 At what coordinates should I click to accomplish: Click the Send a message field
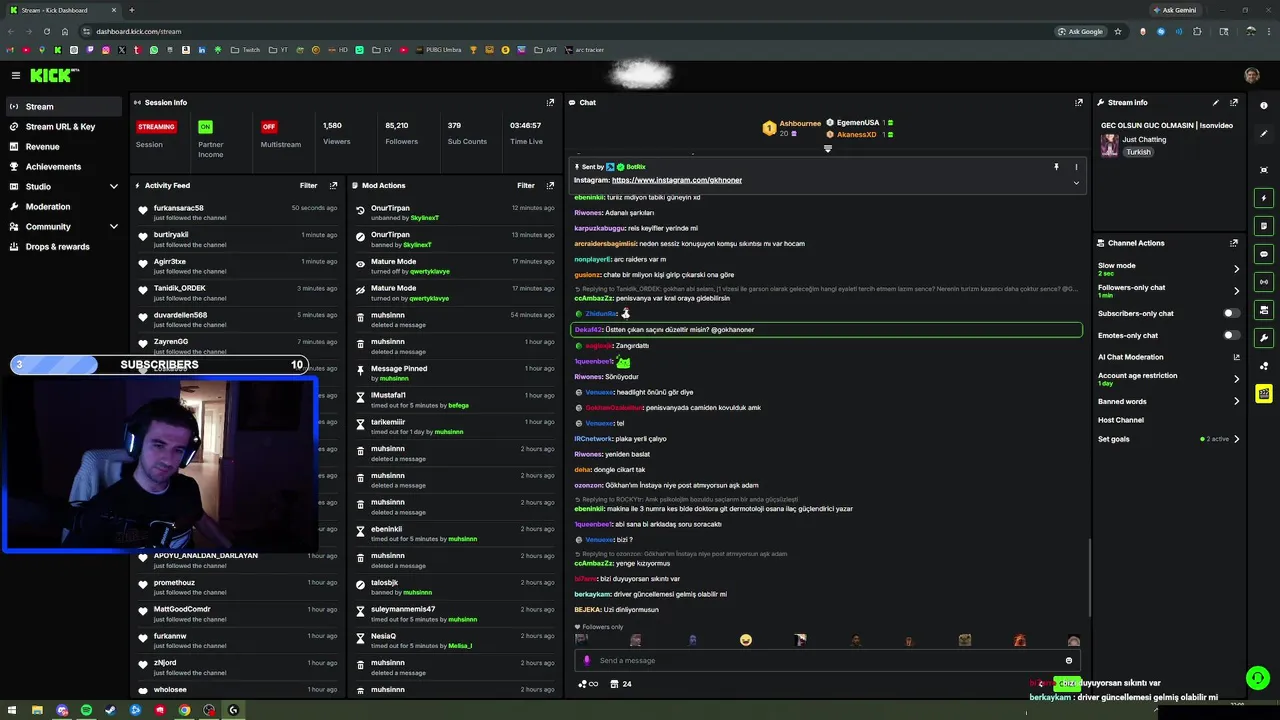pos(826,660)
